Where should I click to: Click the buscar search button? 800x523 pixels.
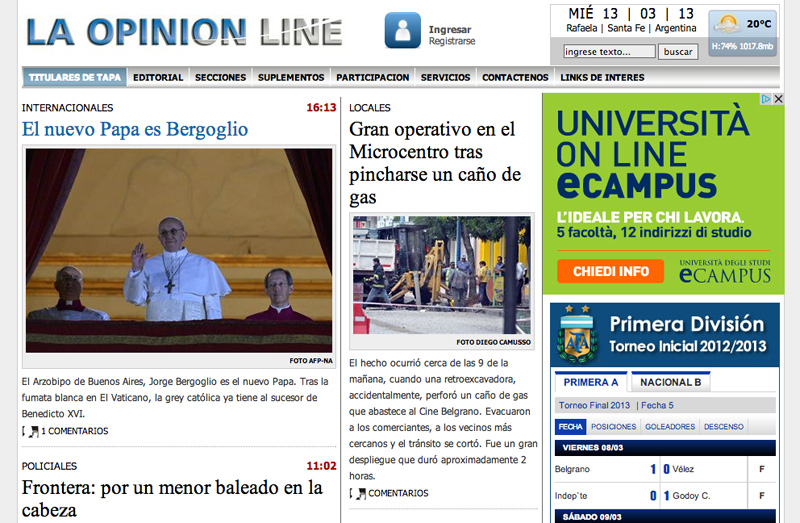point(678,52)
